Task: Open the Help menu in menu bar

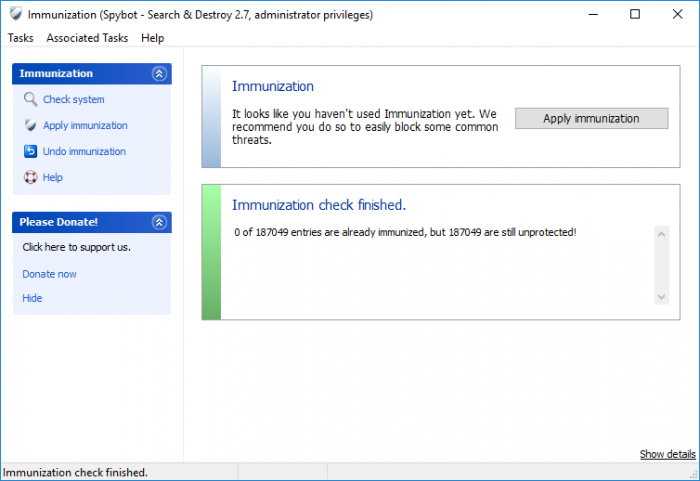Action: coord(153,38)
